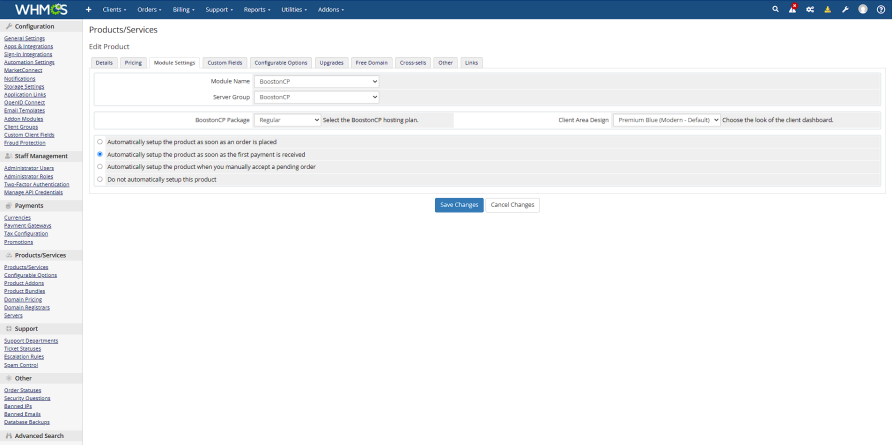The image size is (892, 445).
Task: Open Servers link
Action: (13, 315)
